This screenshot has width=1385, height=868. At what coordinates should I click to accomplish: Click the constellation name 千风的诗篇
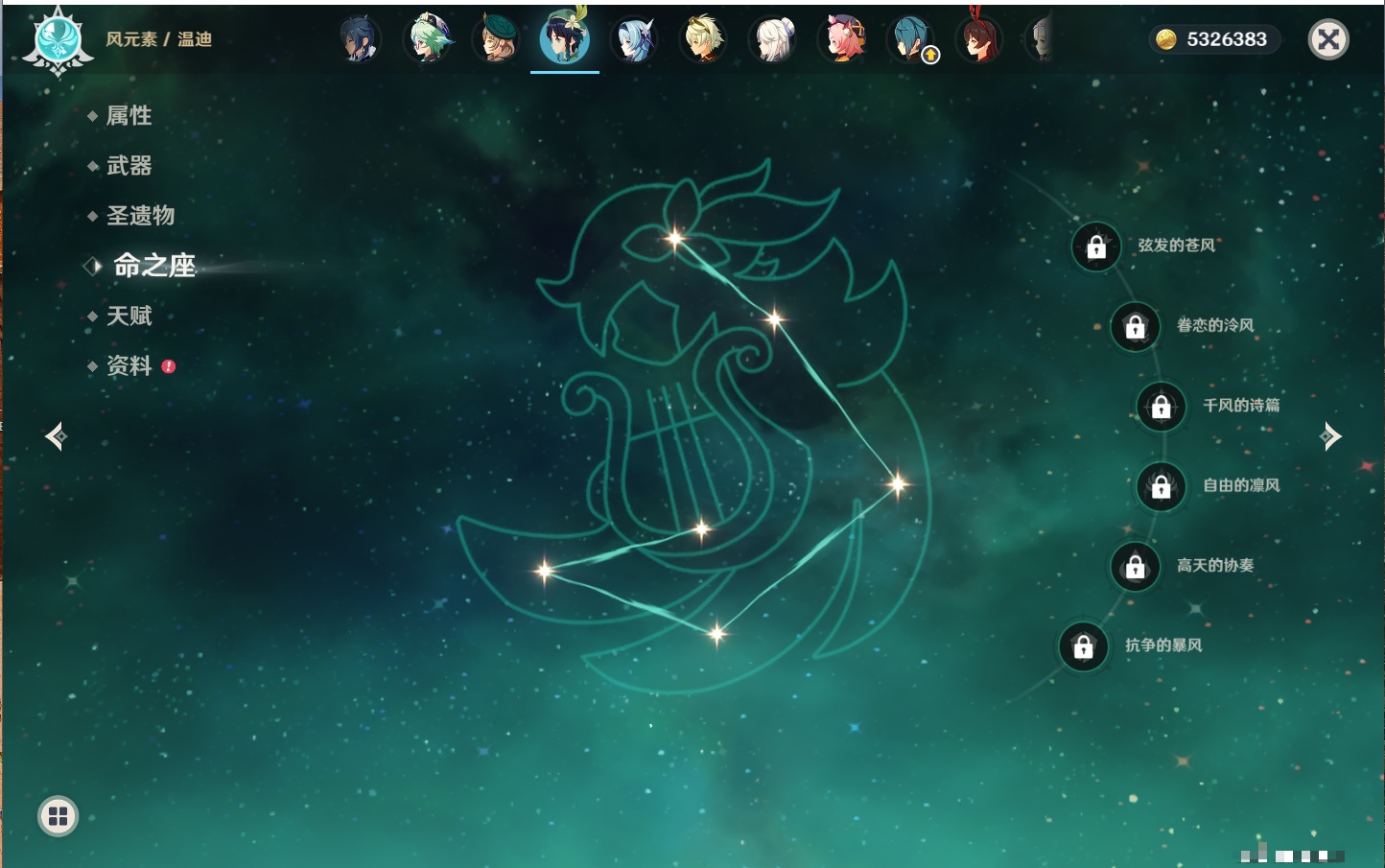(1241, 405)
